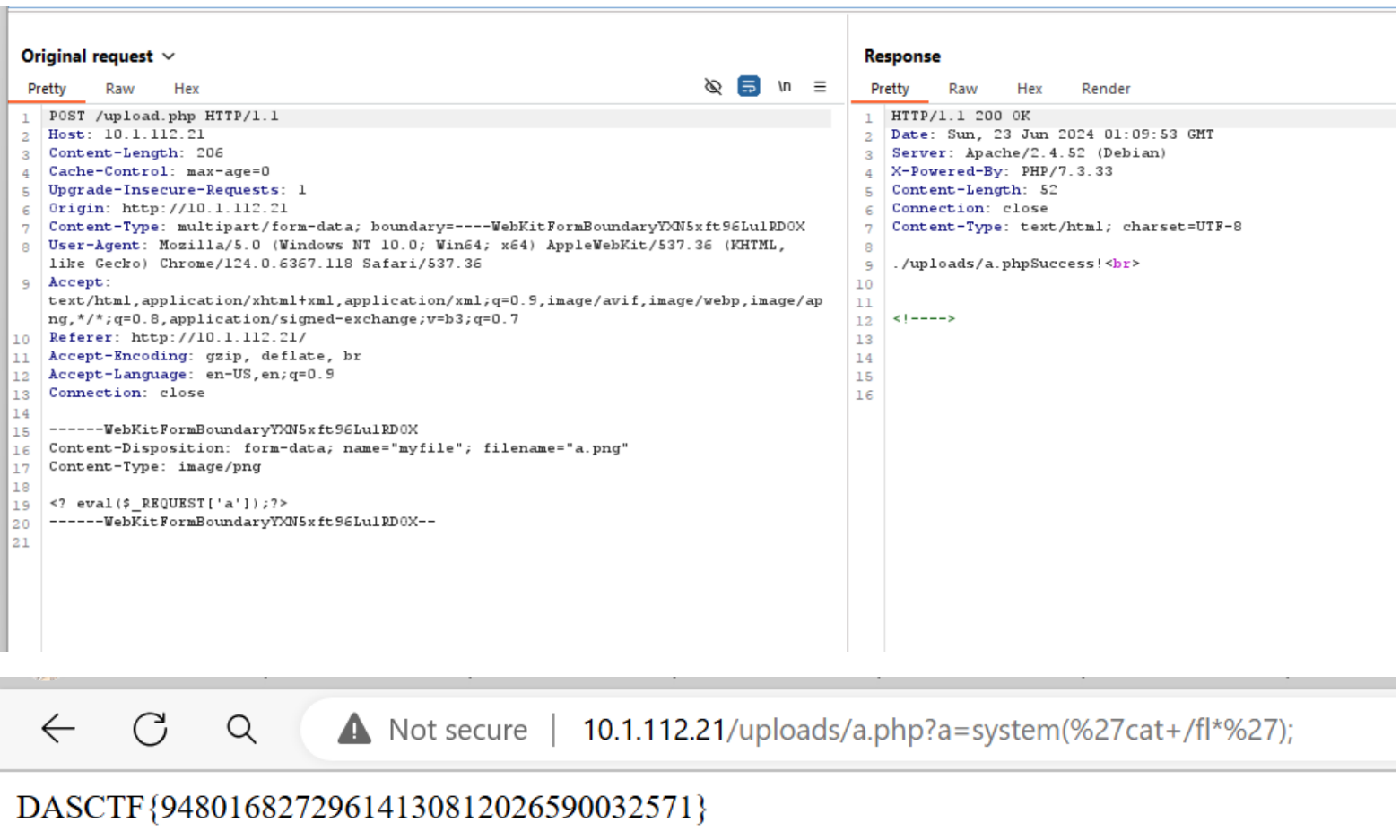Screen dimensions: 1400x840
Task: Click the POST /upload.php HTTP/1.1 line
Action: (x=164, y=116)
